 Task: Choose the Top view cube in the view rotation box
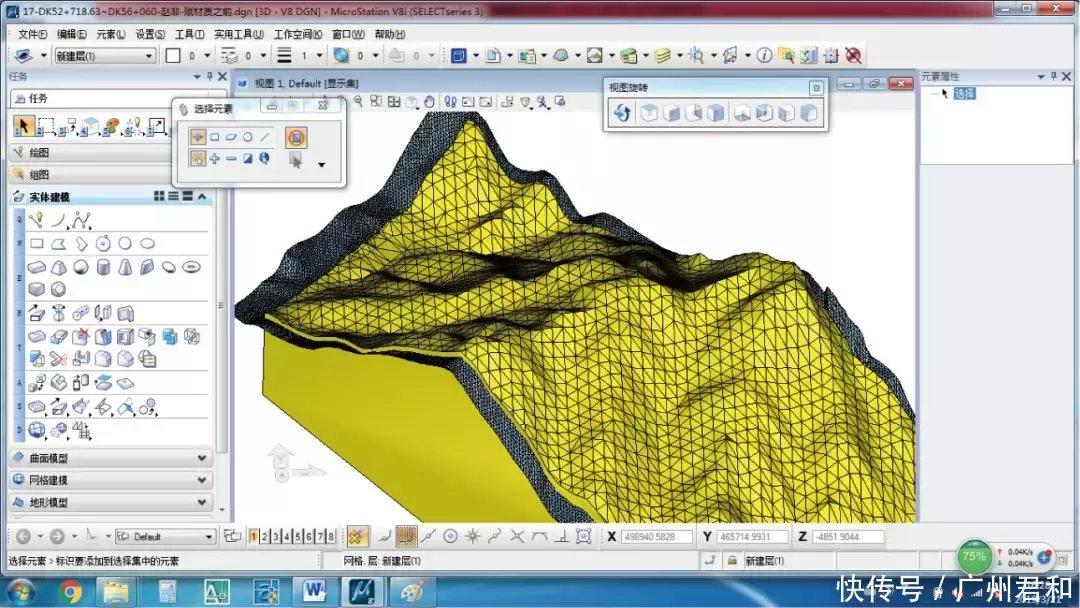tap(648, 113)
